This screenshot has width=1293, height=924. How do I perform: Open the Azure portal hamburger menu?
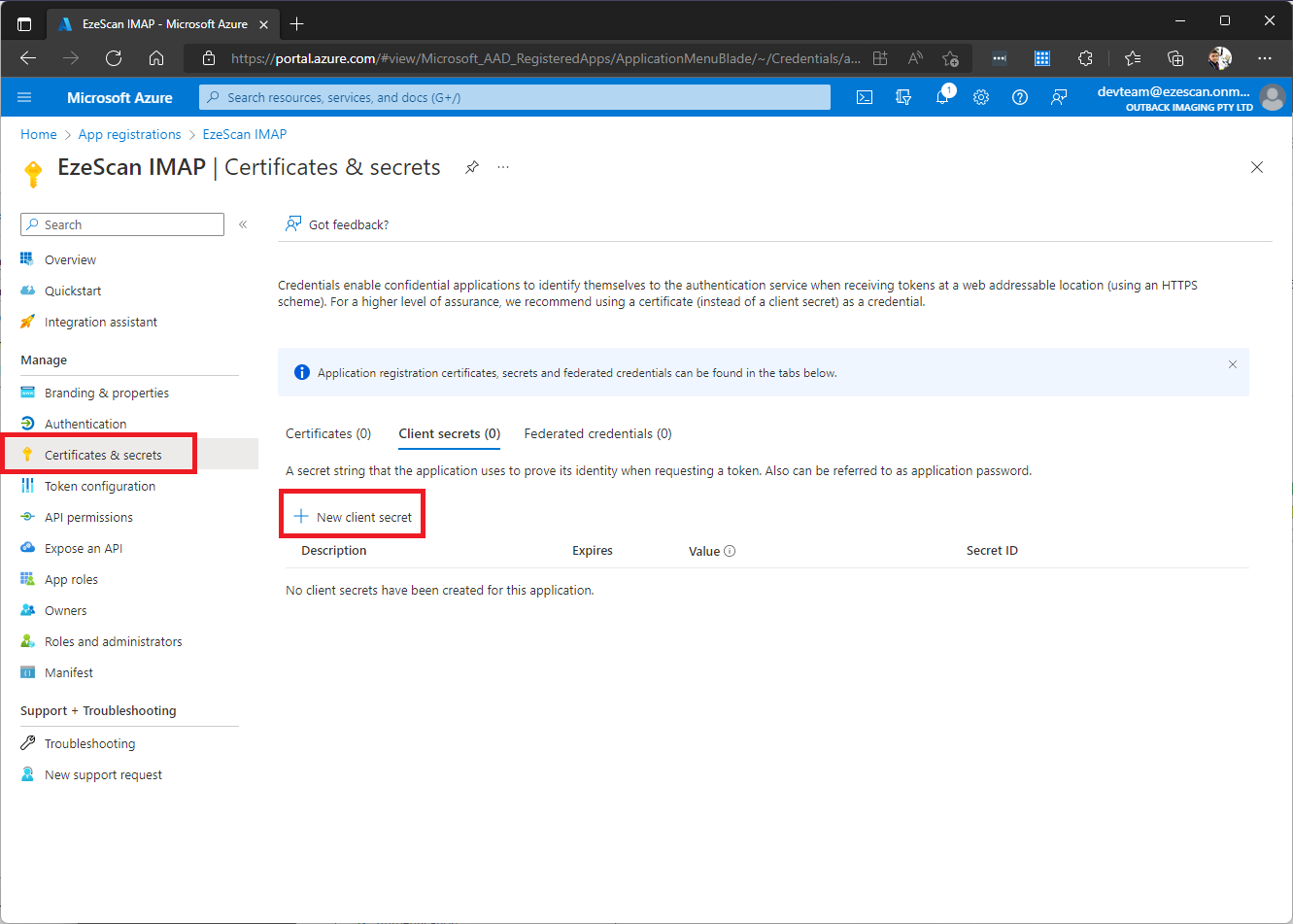point(24,97)
